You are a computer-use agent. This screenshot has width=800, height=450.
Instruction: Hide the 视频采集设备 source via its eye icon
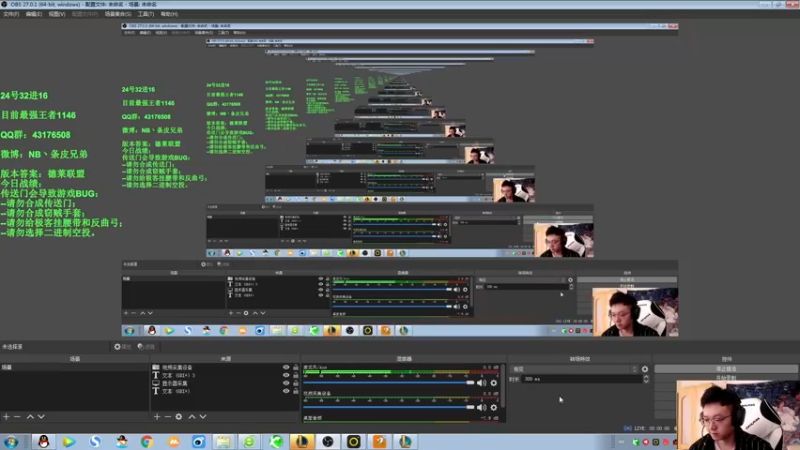pyautogui.click(x=286, y=367)
